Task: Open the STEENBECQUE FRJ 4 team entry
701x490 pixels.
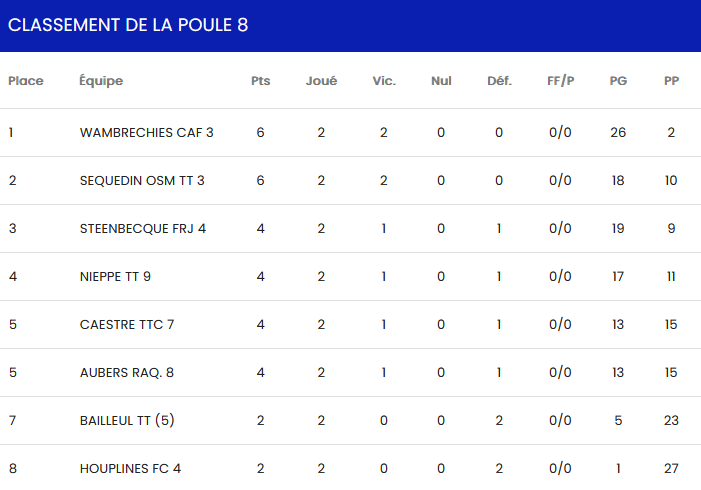Action: coord(143,228)
